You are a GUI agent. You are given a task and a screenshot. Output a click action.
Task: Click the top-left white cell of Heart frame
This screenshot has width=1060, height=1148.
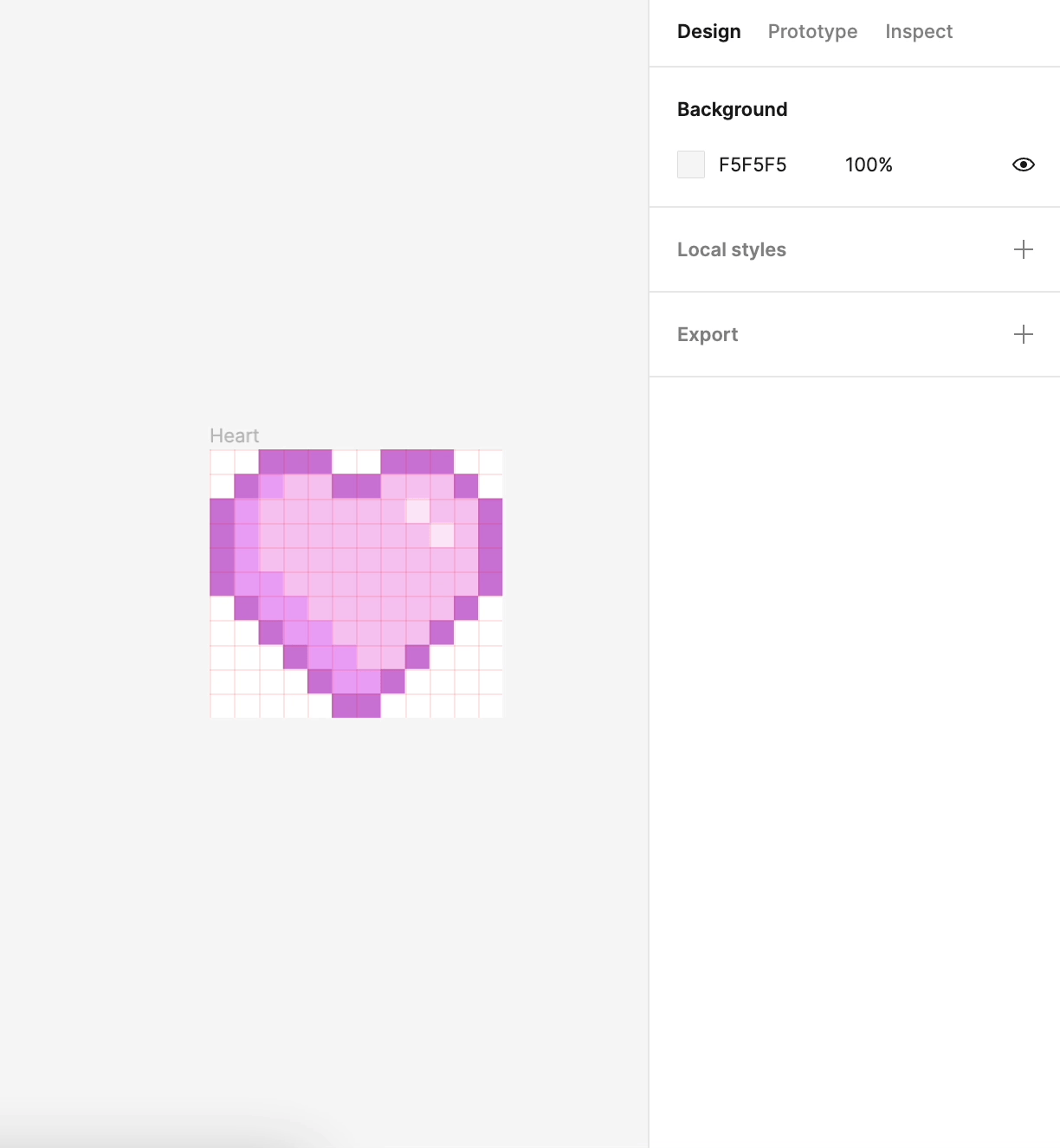tap(222, 461)
